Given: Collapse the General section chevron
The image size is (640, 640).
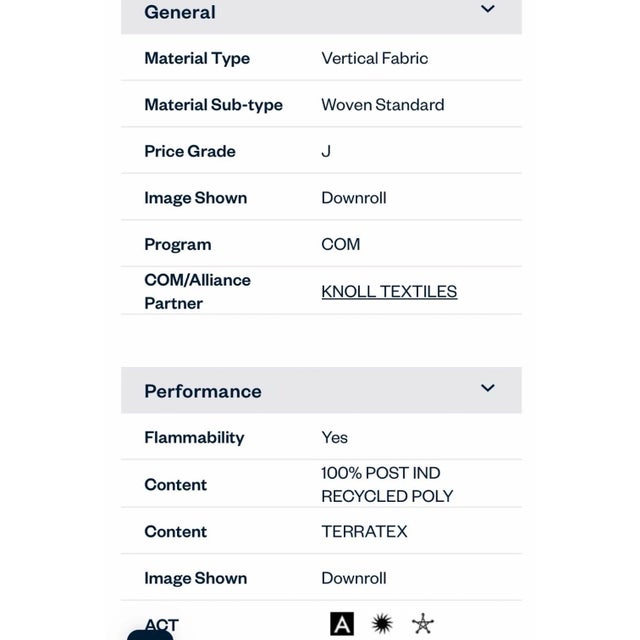Looking at the screenshot, I should 488,10.
